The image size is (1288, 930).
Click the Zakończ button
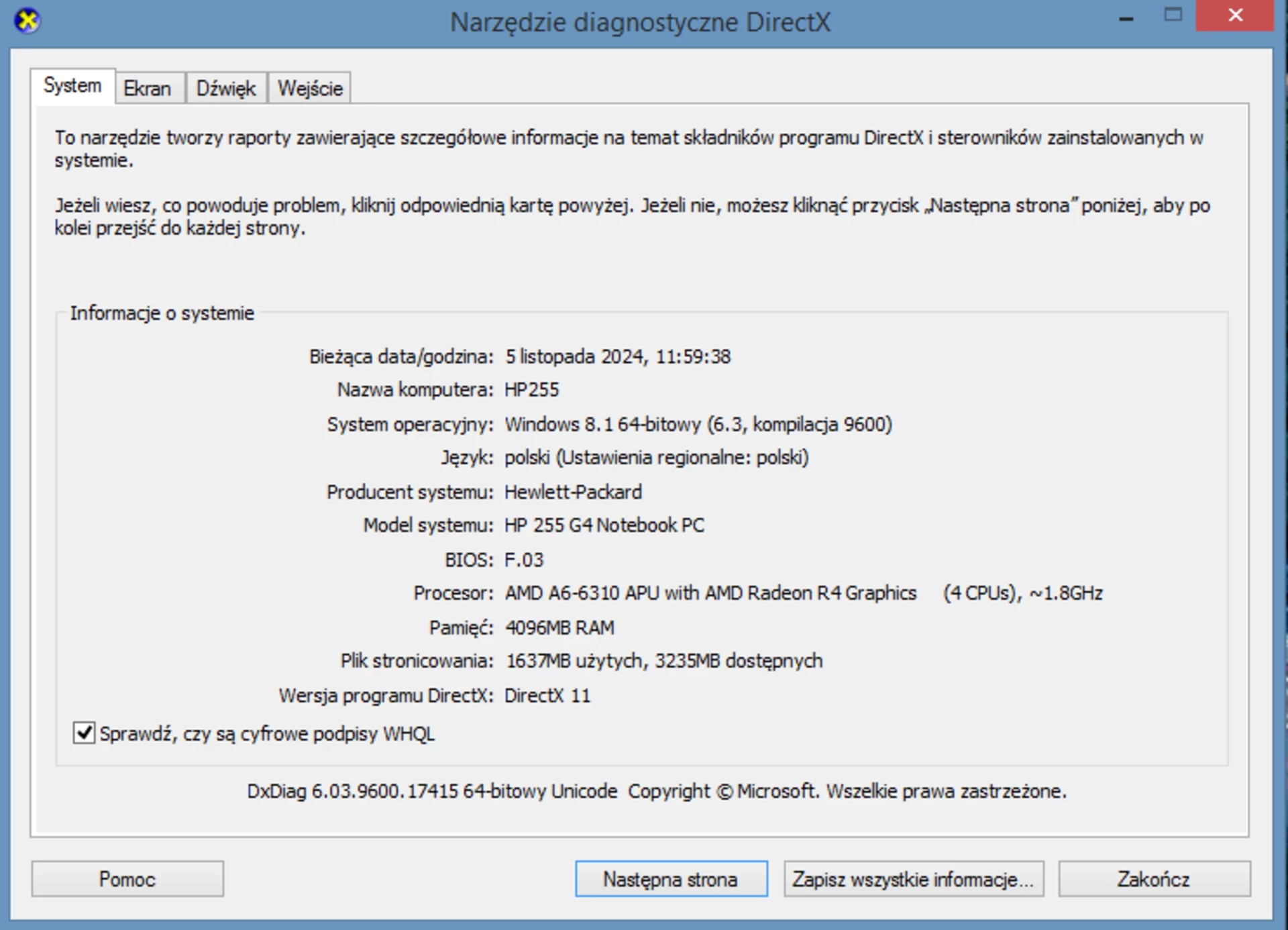pyautogui.click(x=1154, y=879)
